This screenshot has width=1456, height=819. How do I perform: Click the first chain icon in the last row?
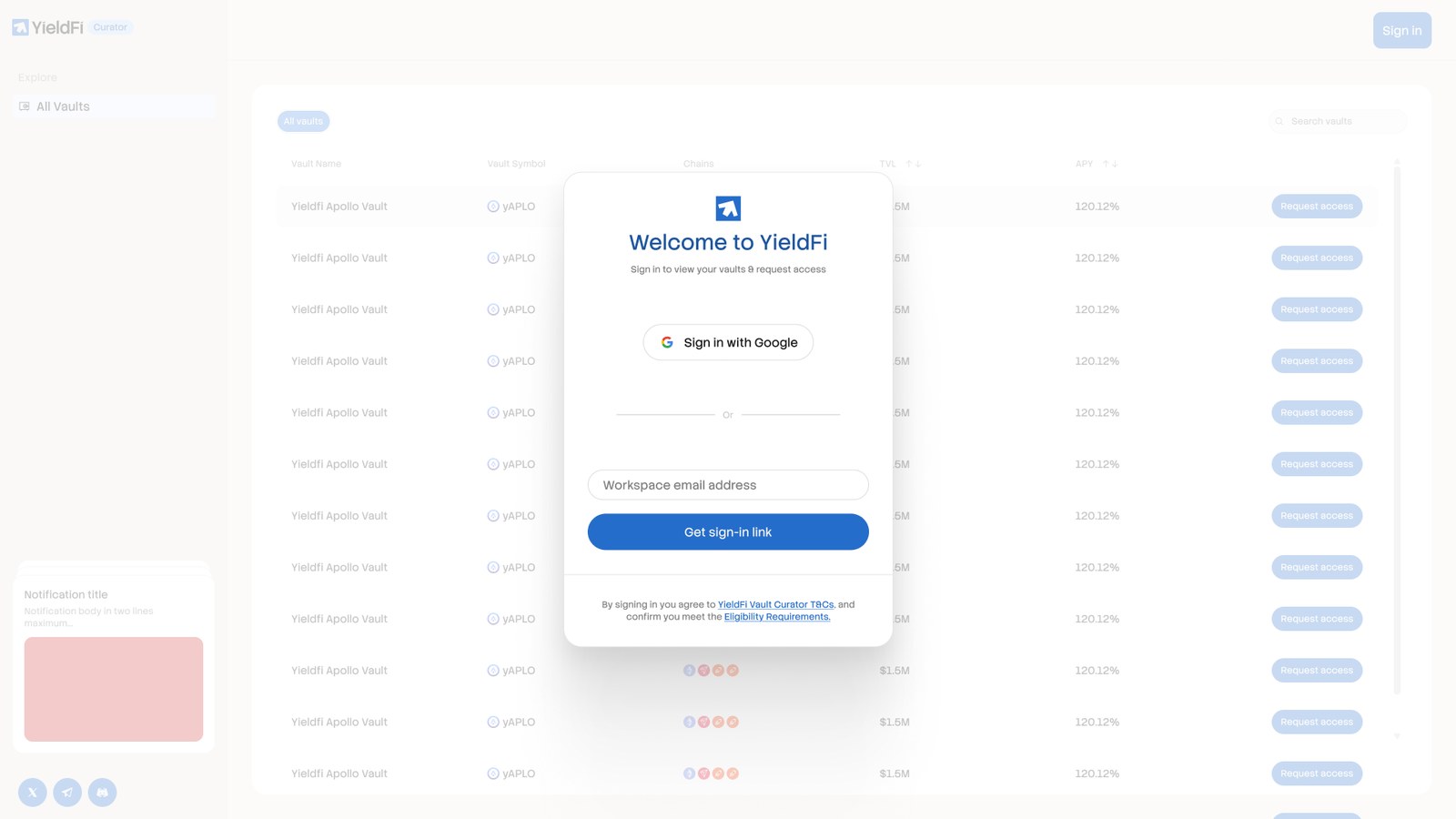pyautogui.click(x=690, y=773)
